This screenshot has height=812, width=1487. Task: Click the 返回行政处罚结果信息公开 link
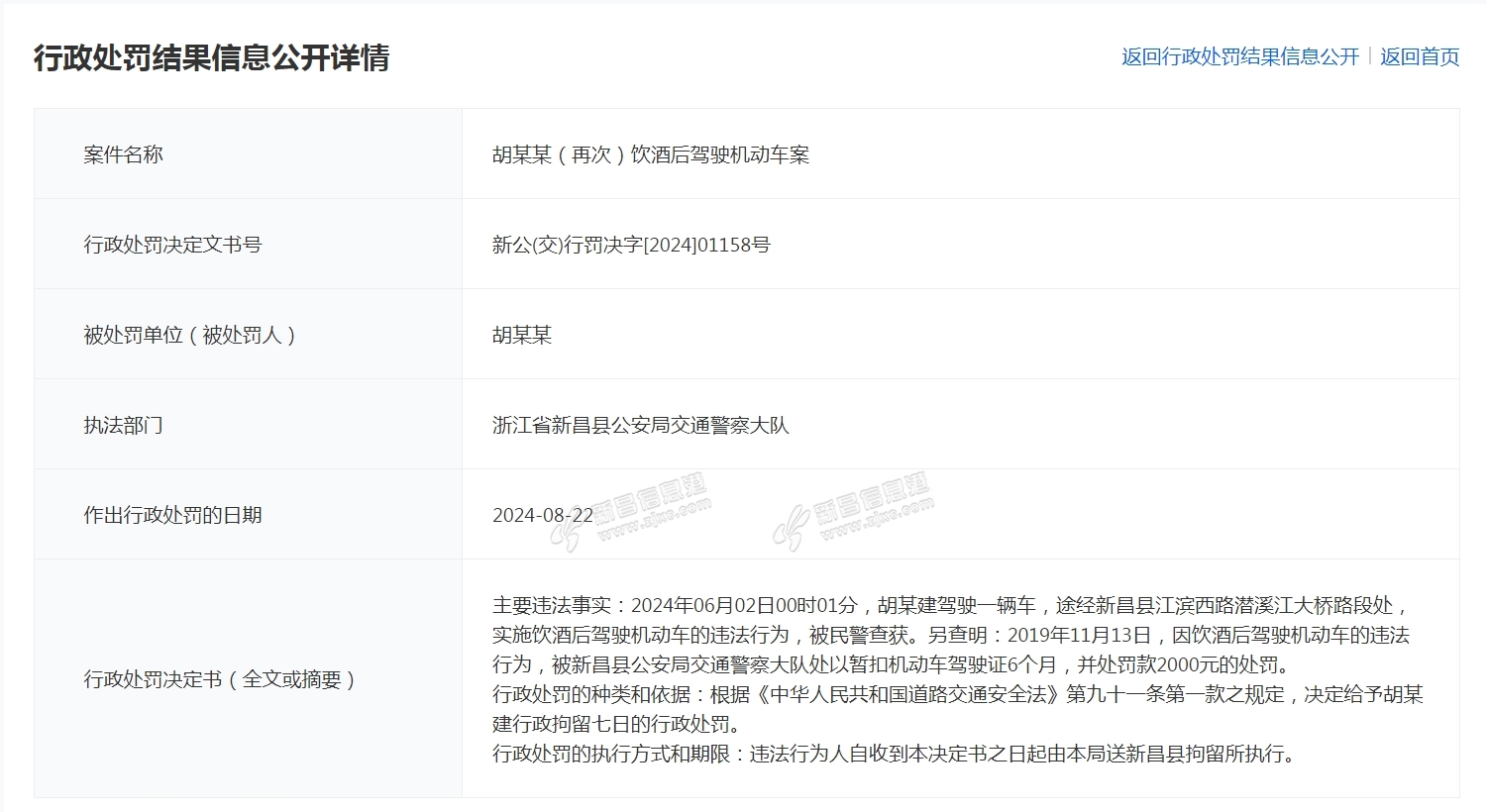1239,56
